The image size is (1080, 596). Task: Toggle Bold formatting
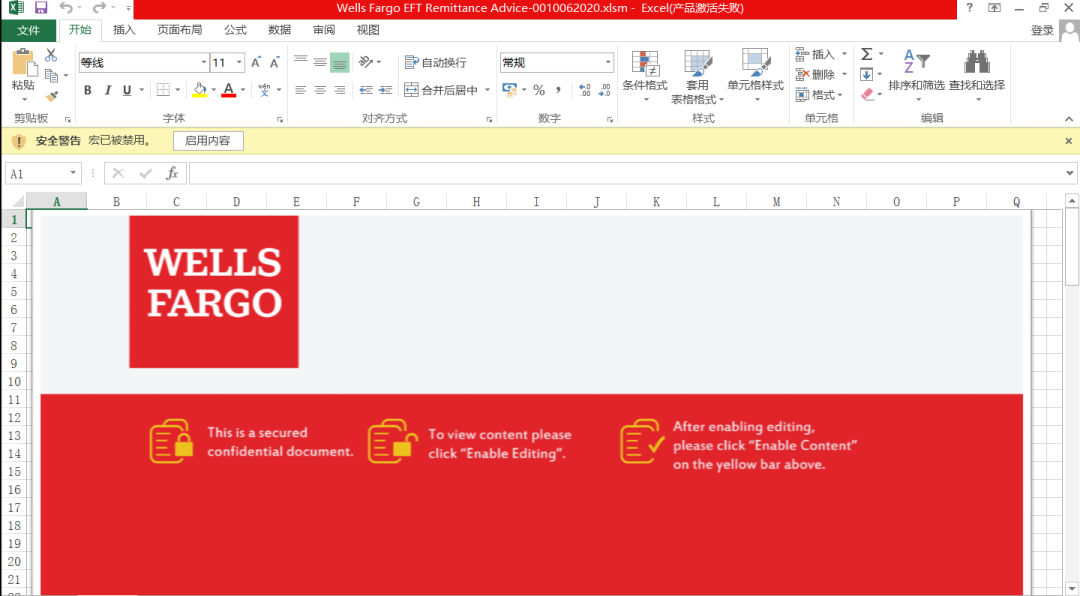[x=87, y=90]
